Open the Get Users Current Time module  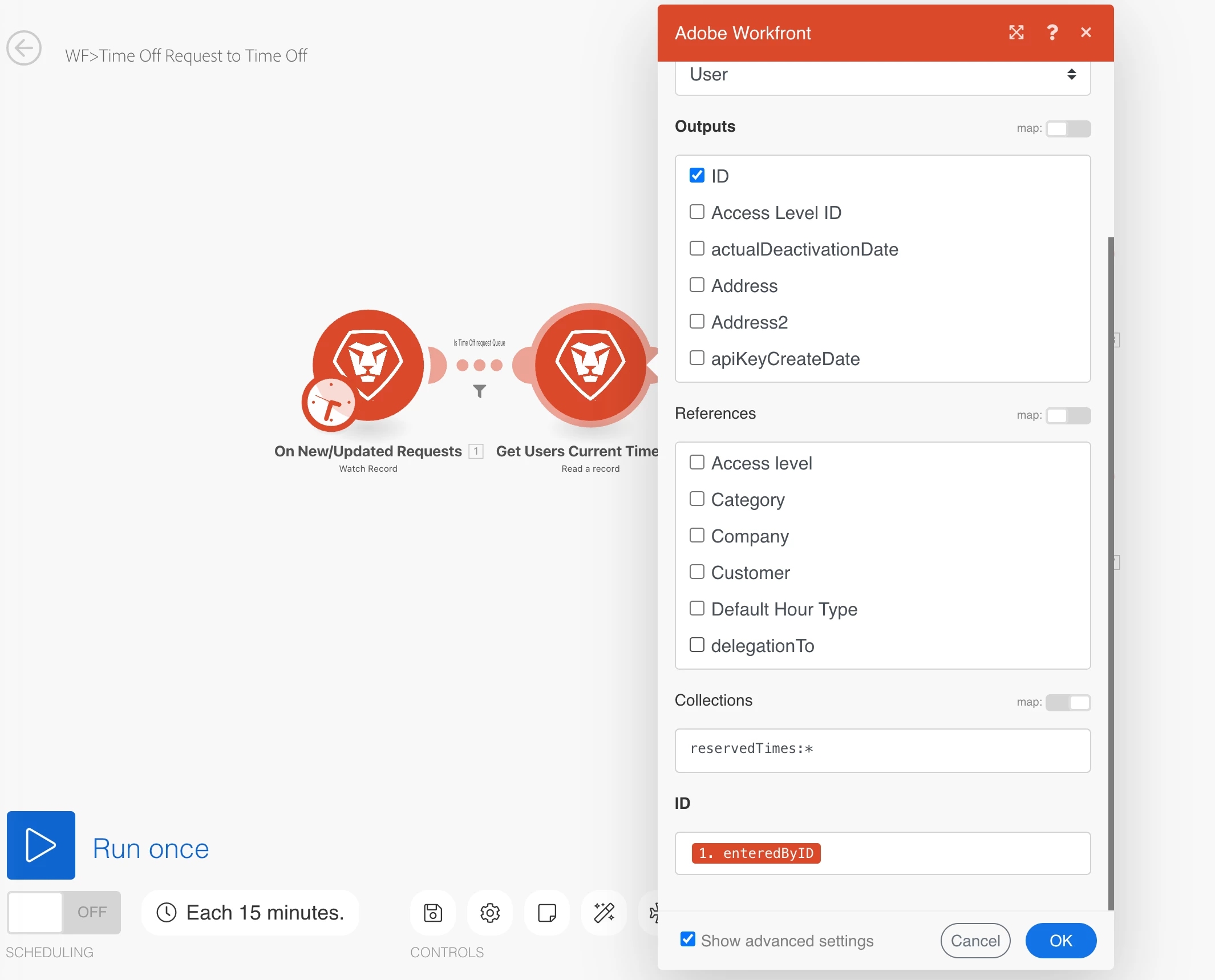point(590,365)
